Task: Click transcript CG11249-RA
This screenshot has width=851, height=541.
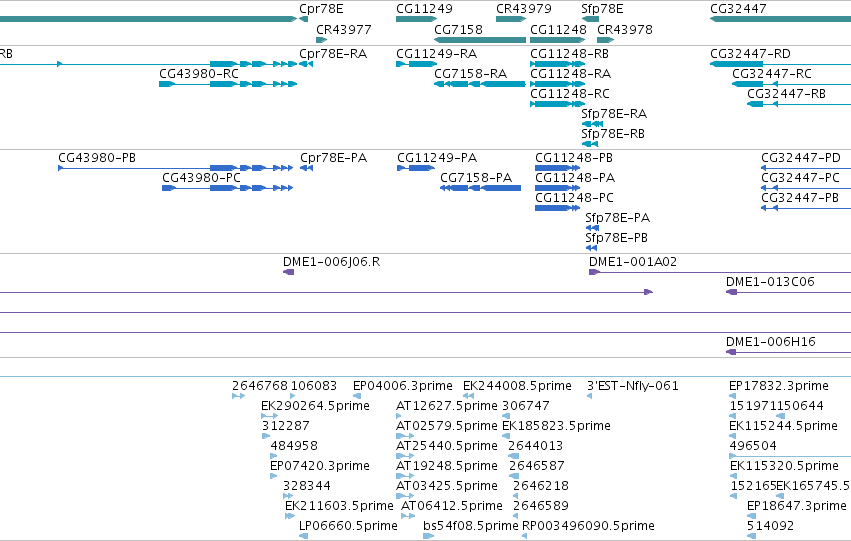Action: point(436,54)
